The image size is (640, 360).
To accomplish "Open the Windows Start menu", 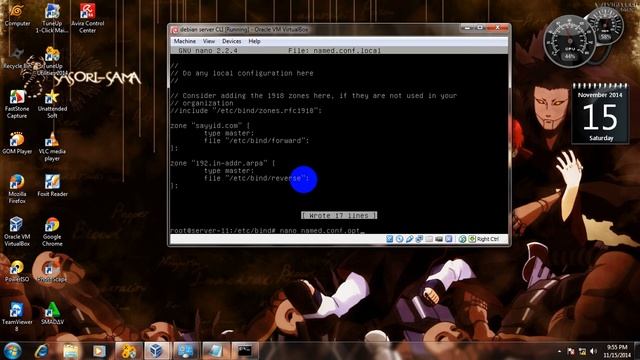I will (x=12, y=351).
